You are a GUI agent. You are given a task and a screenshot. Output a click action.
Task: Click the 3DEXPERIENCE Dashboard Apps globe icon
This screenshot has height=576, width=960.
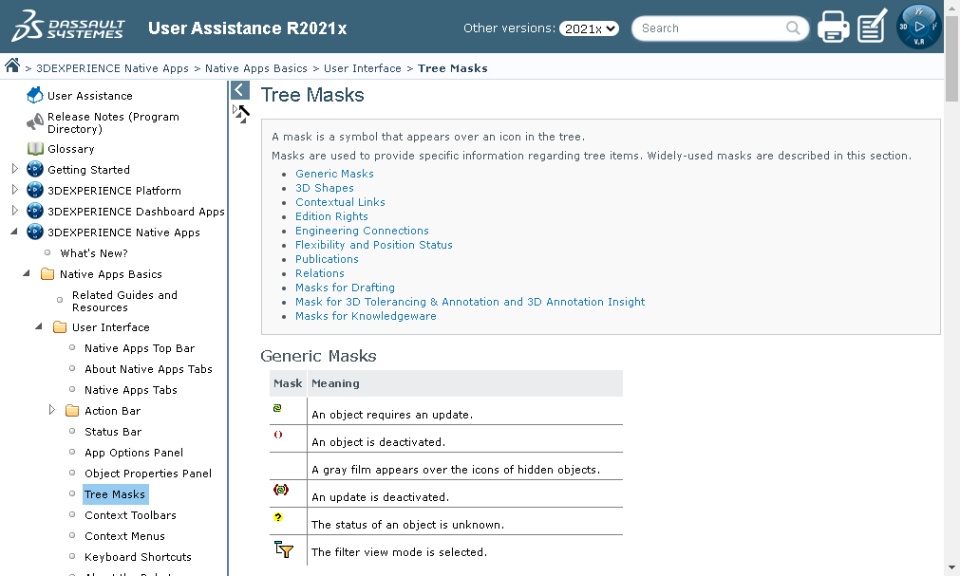(x=35, y=211)
